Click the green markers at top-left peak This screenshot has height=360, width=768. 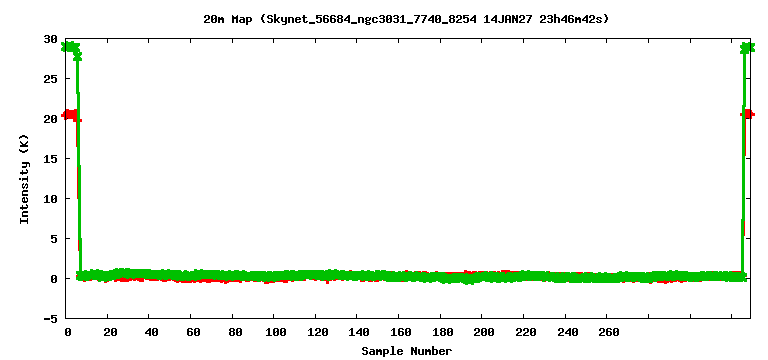tap(71, 48)
